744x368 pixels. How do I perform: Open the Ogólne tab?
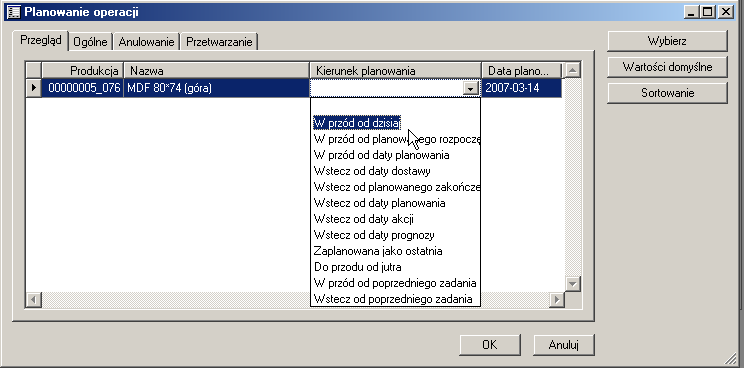point(90,42)
